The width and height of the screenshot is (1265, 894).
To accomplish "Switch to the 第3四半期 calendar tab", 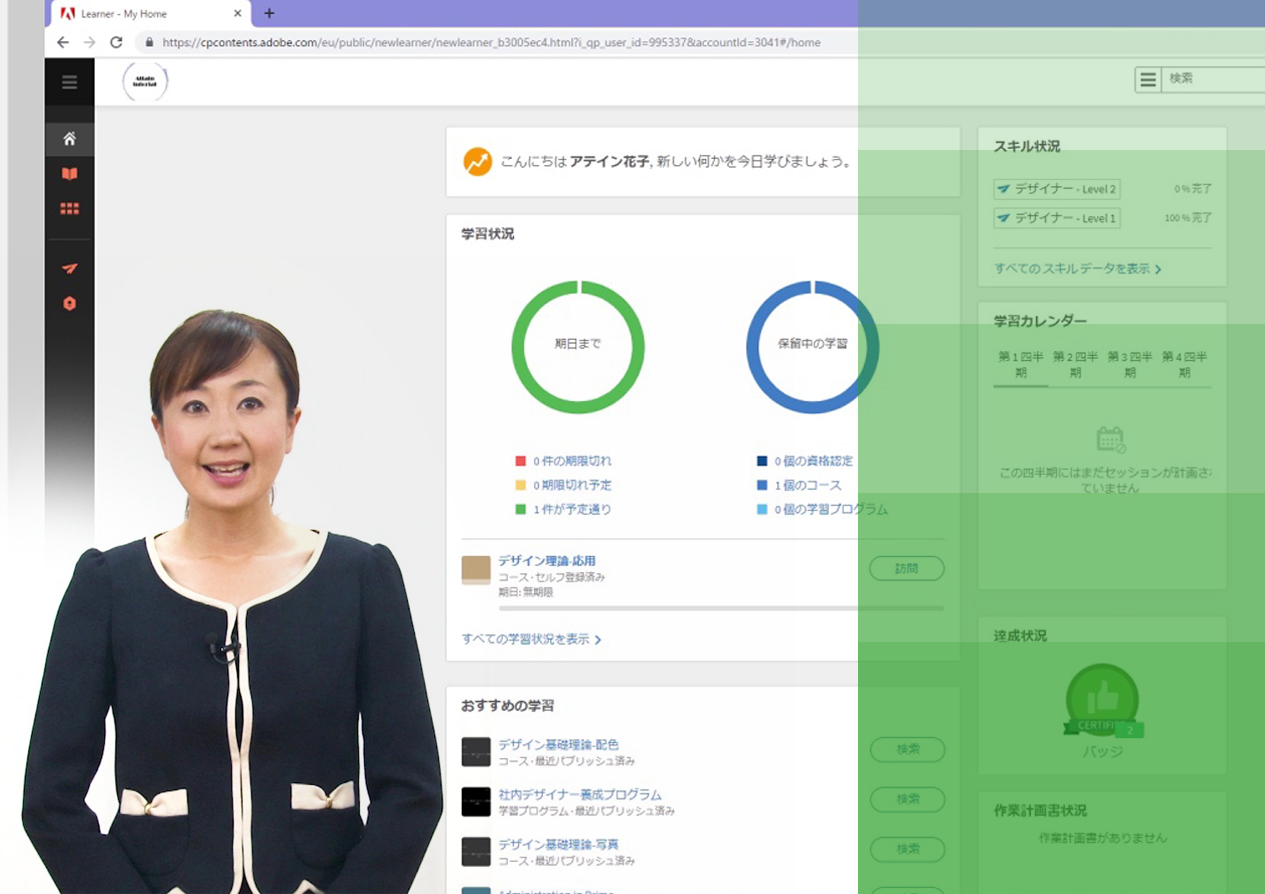I will click(1129, 364).
